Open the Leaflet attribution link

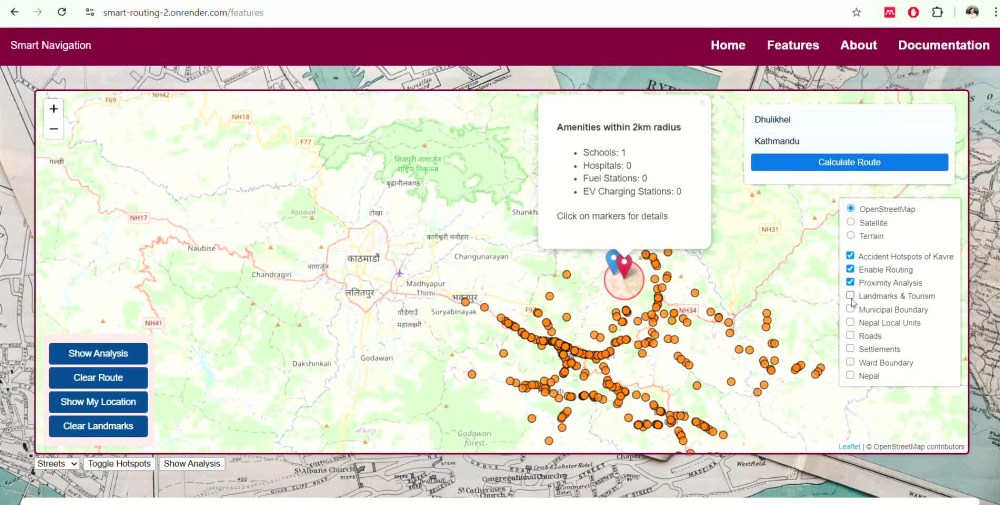pos(849,447)
